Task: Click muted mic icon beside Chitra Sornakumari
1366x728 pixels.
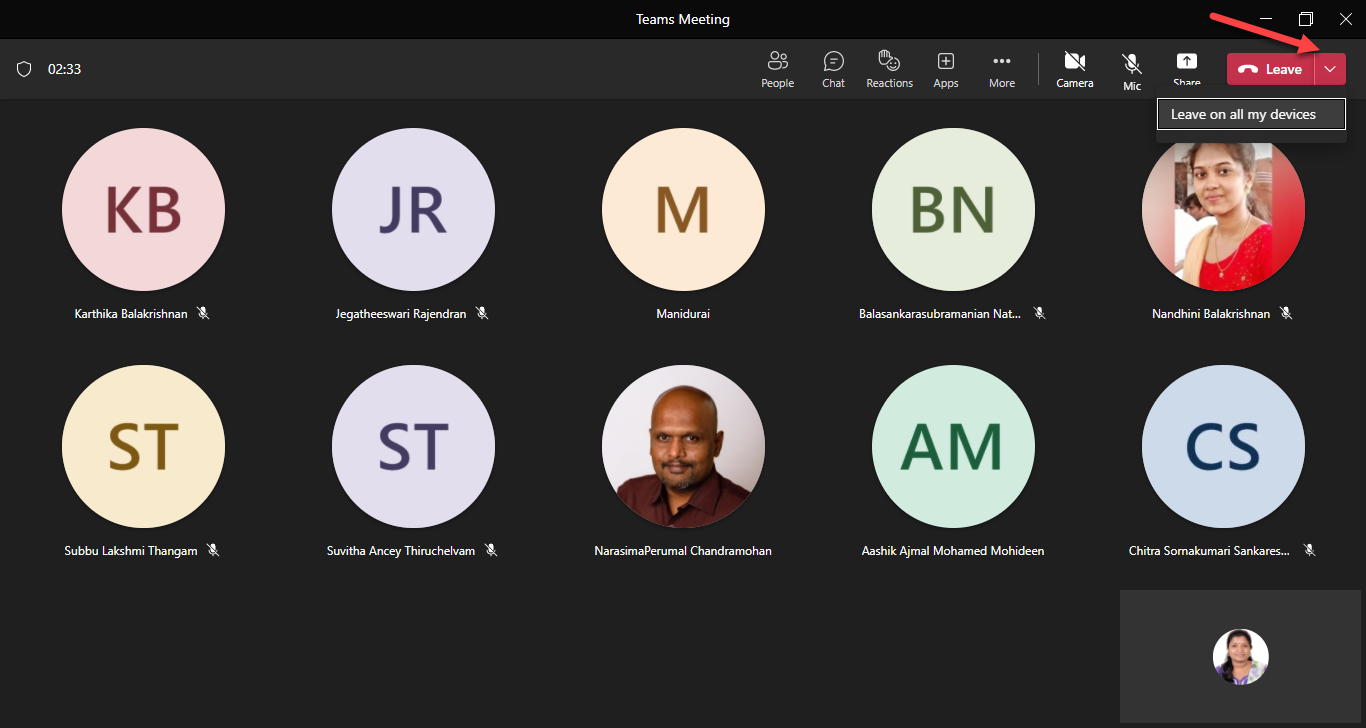Action: click(x=1309, y=550)
